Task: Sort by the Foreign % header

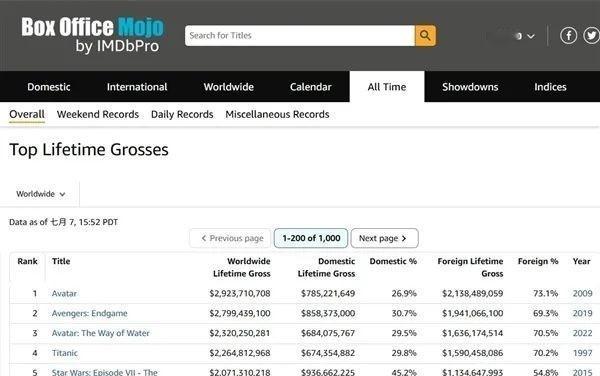Action: 538,261
